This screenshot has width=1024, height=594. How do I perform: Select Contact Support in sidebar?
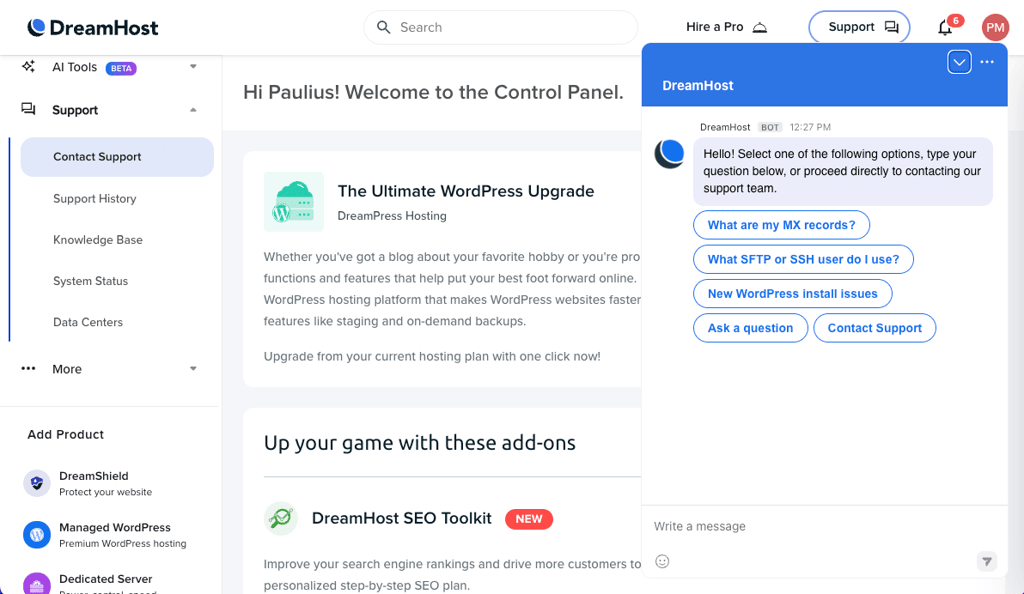(117, 157)
